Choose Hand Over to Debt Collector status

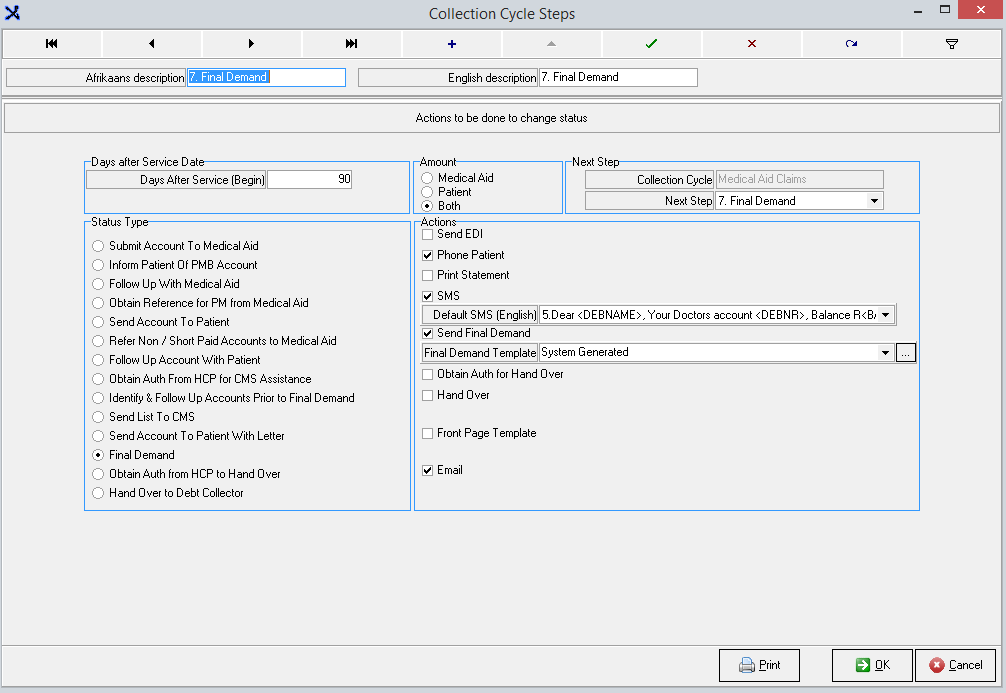pos(98,493)
